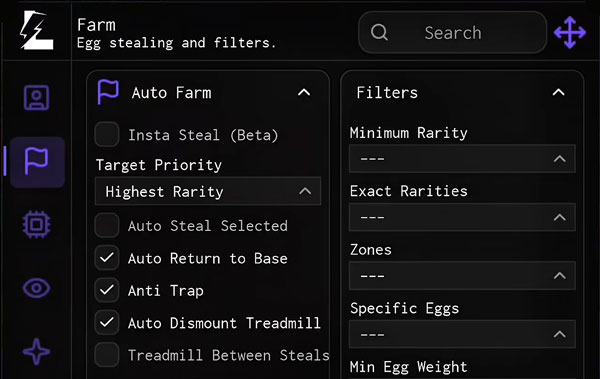The height and width of the screenshot is (379, 600).
Task: Open the Zones dropdown
Action: pos(462,276)
